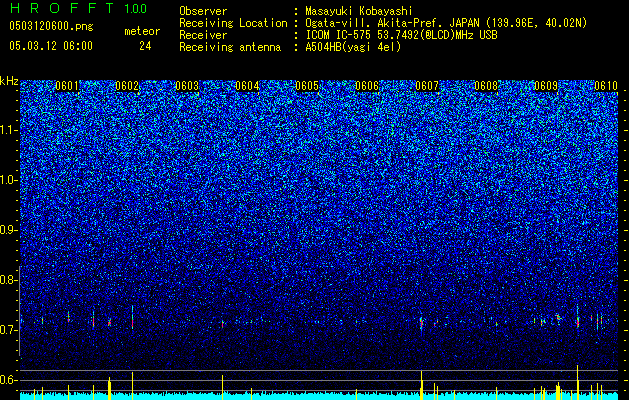Click the 0607 time marker
Image resolution: width=629 pixels, height=400 pixels.
(x=427, y=86)
